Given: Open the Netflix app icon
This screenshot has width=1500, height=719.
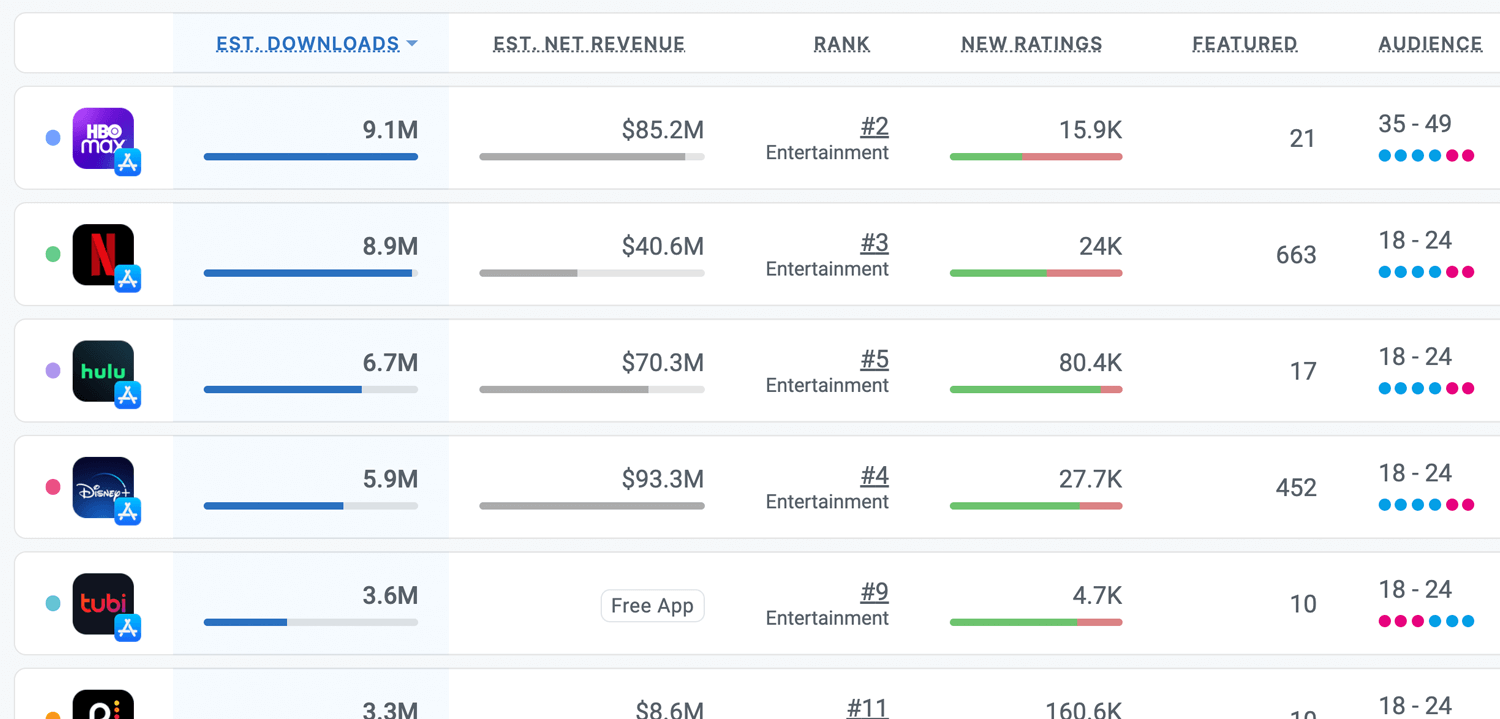Looking at the screenshot, I should point(103,254).
